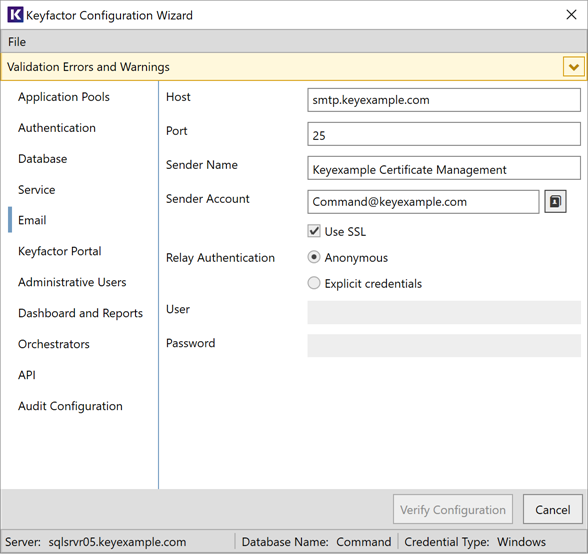Viewport: 588px width, 554px height.
Task: Click the 'Relay Authentication' label
Action: point(220,258)
